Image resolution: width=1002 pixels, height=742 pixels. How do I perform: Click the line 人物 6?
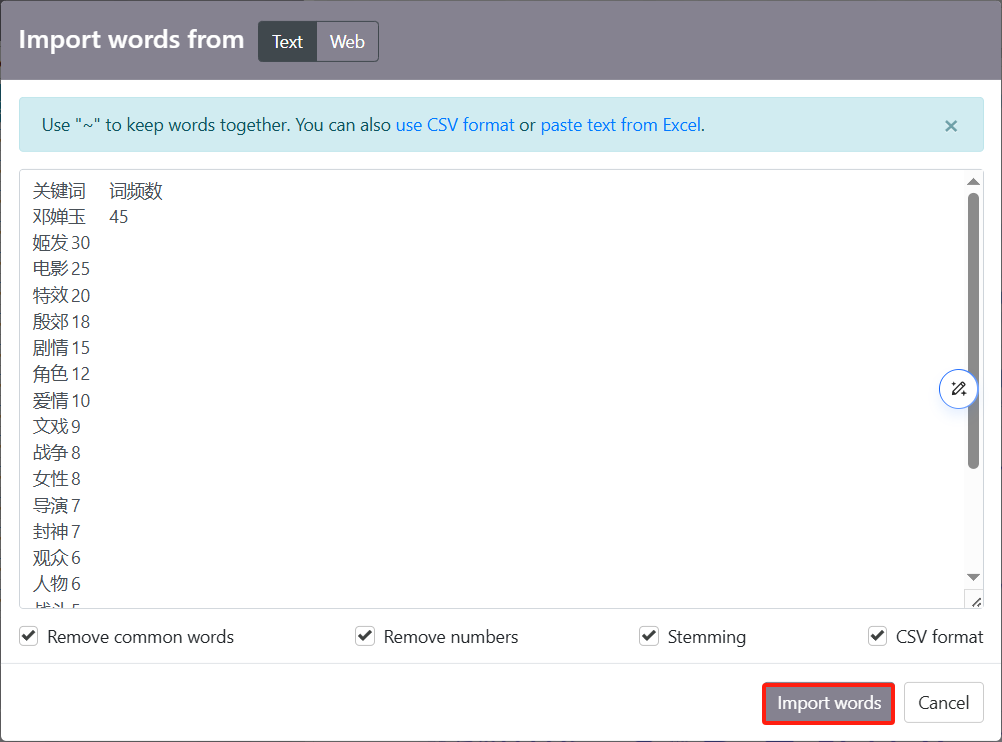(57, 584)
